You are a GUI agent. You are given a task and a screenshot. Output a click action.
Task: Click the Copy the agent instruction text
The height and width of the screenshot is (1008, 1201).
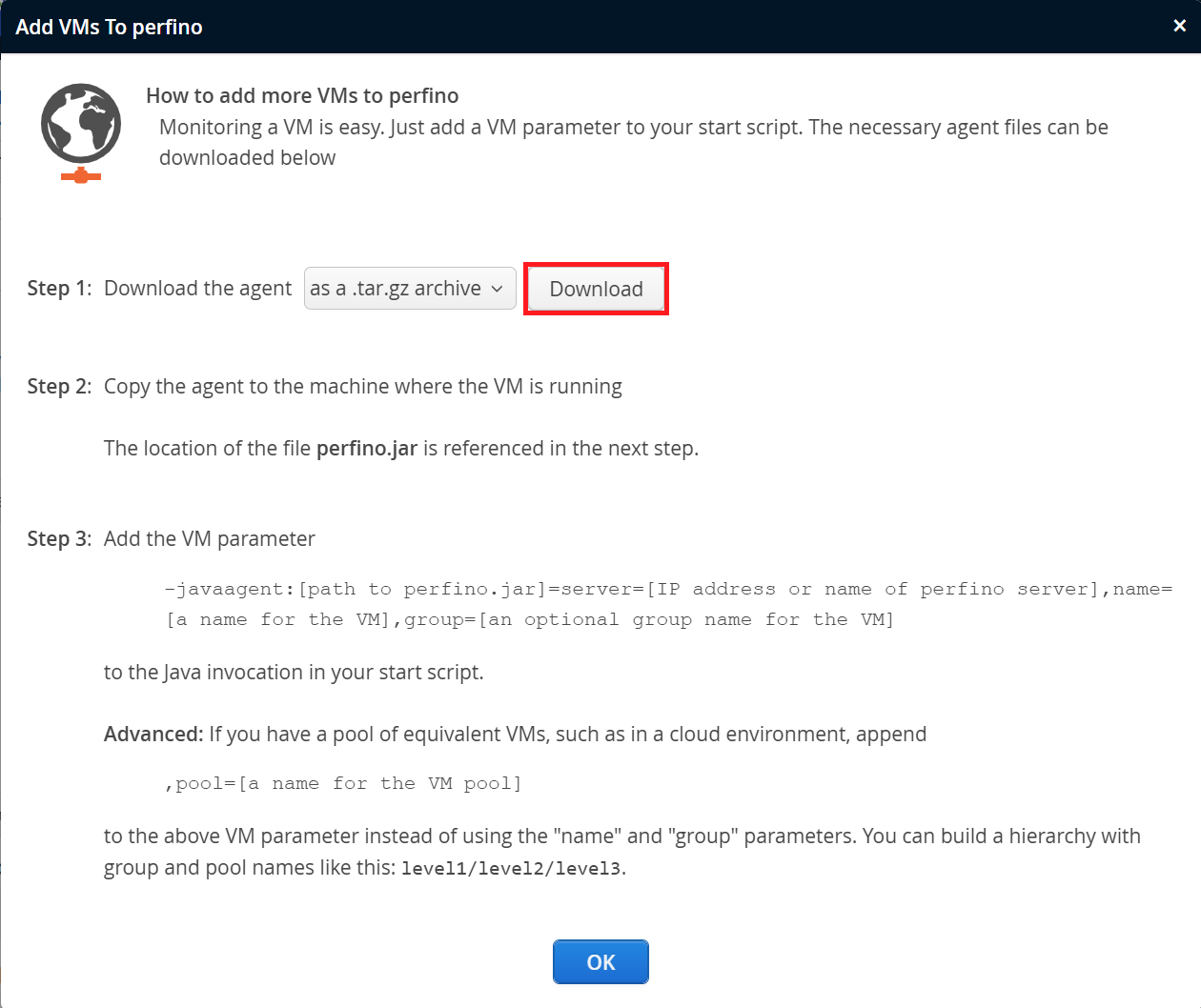coord(362,387)
